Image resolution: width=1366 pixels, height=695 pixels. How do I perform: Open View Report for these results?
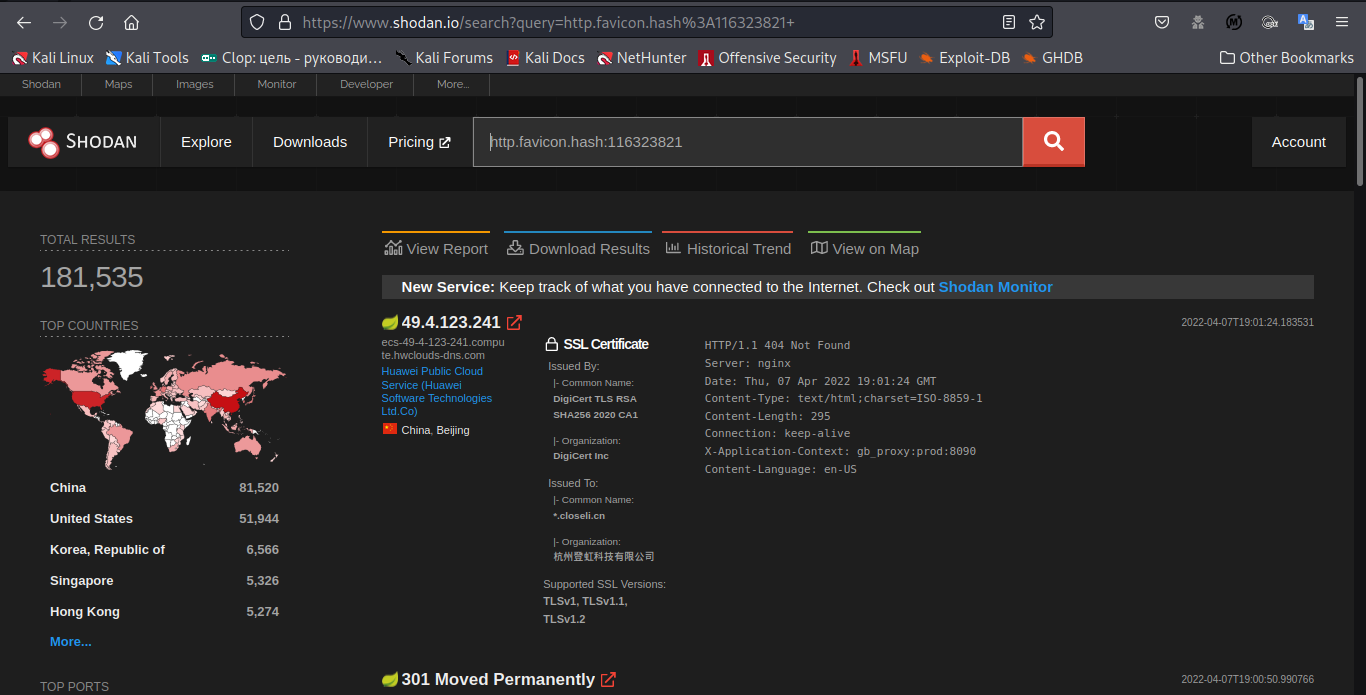click(436, 249)
